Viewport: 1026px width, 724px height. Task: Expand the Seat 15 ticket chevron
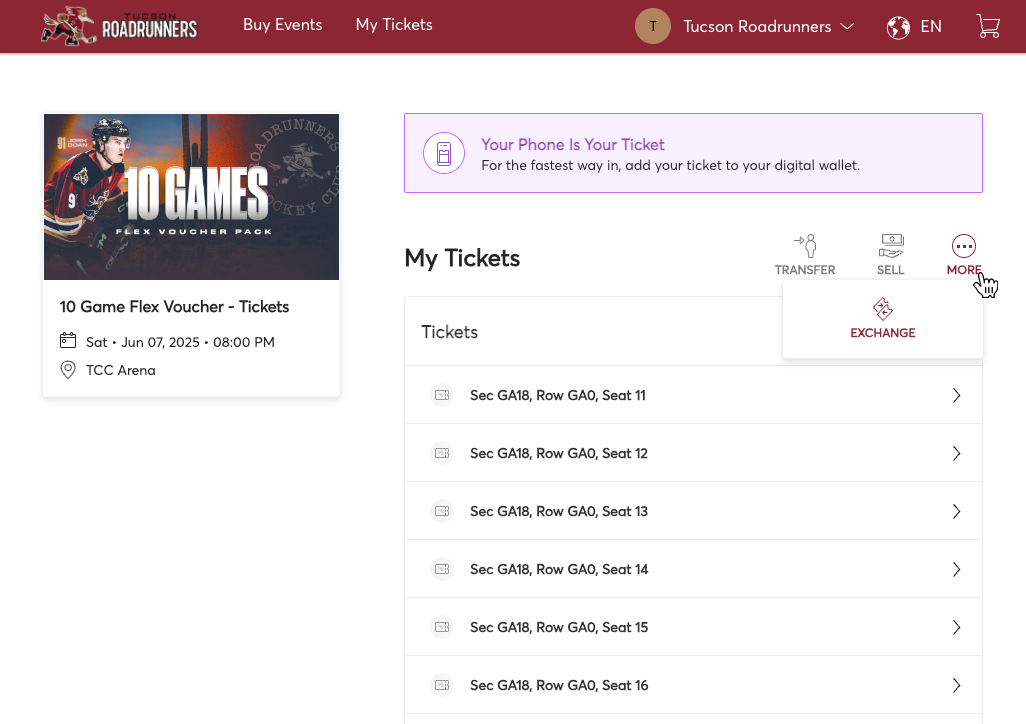957,627
